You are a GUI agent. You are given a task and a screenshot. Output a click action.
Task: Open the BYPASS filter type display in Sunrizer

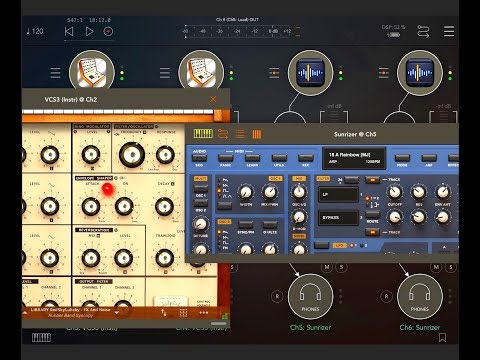338,217
